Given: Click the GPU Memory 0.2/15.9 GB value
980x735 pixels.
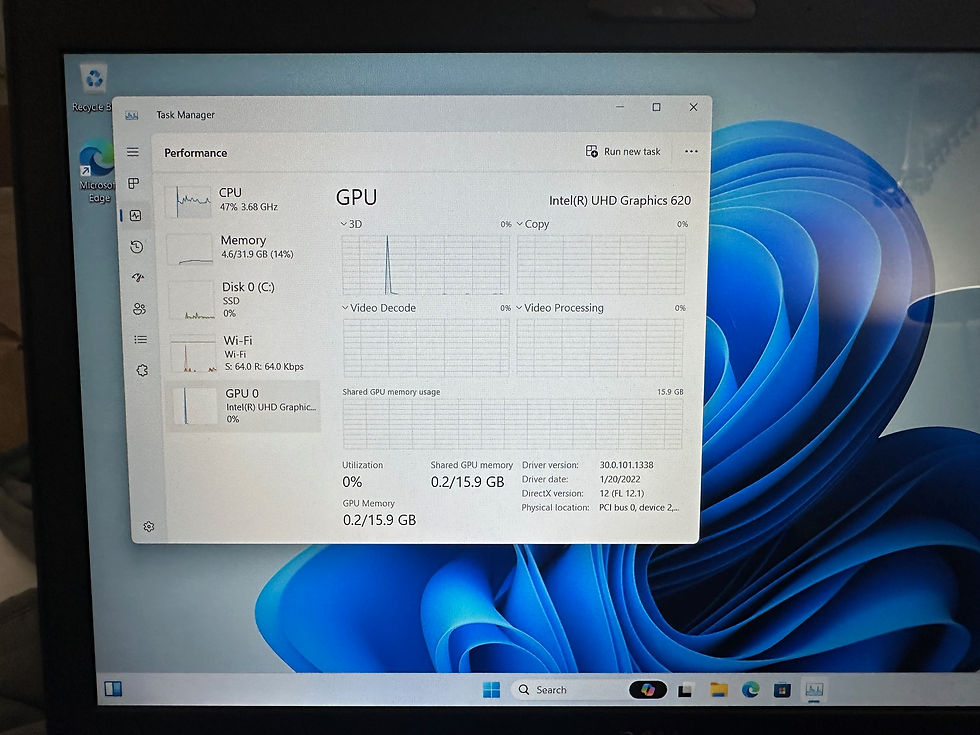Looking at the screenshot, I should 379,520.
